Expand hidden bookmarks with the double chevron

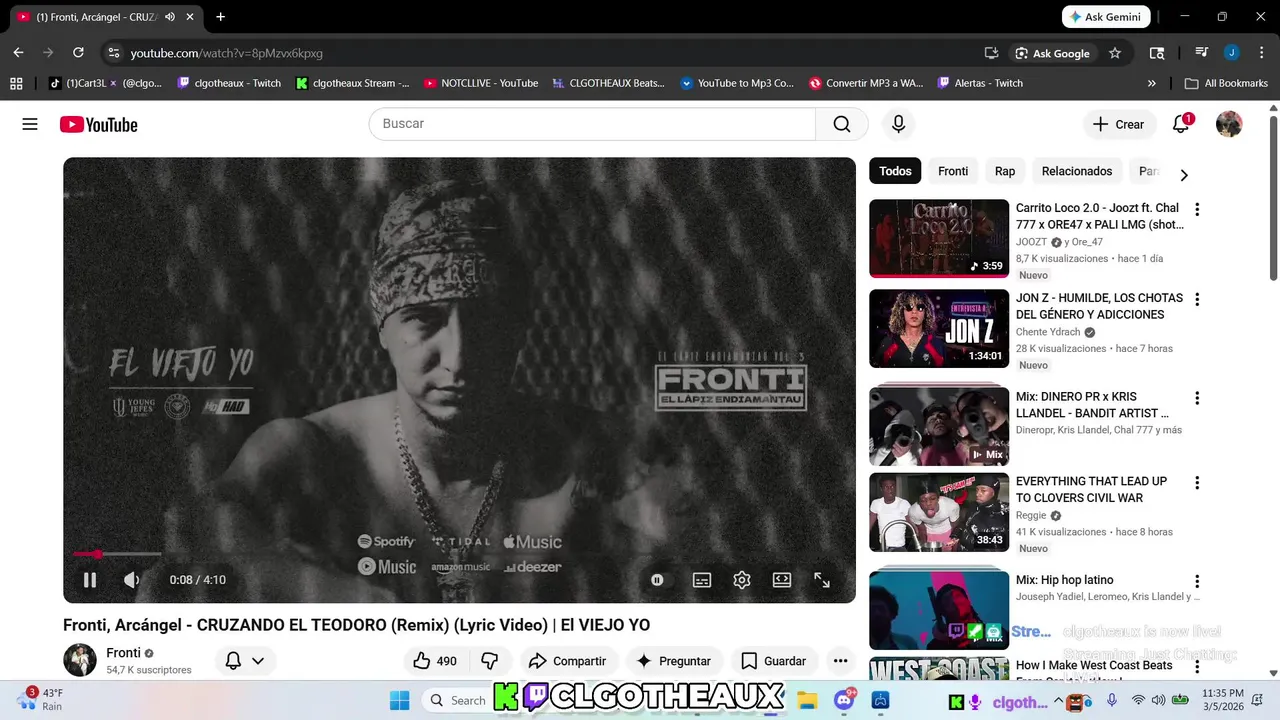coord(1152,83)
